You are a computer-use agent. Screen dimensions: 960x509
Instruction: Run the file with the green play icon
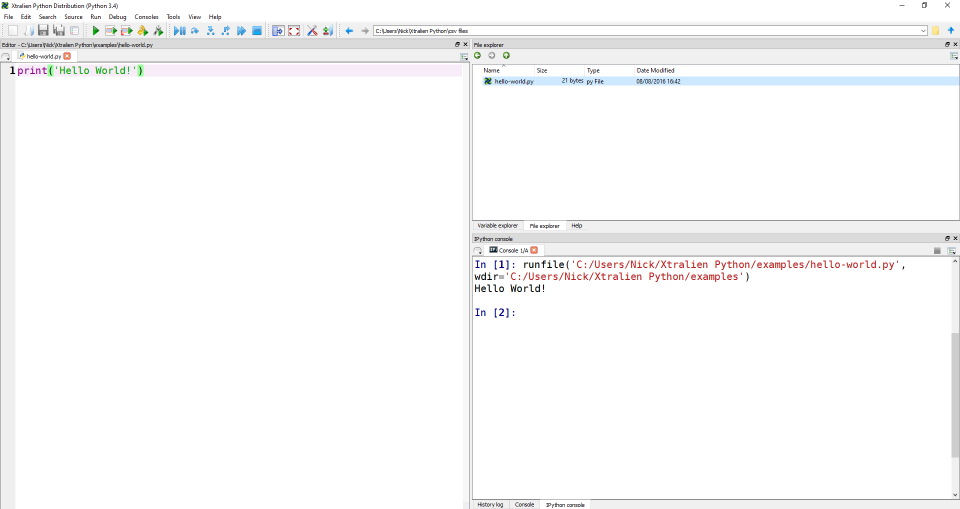tap(96, 31)
